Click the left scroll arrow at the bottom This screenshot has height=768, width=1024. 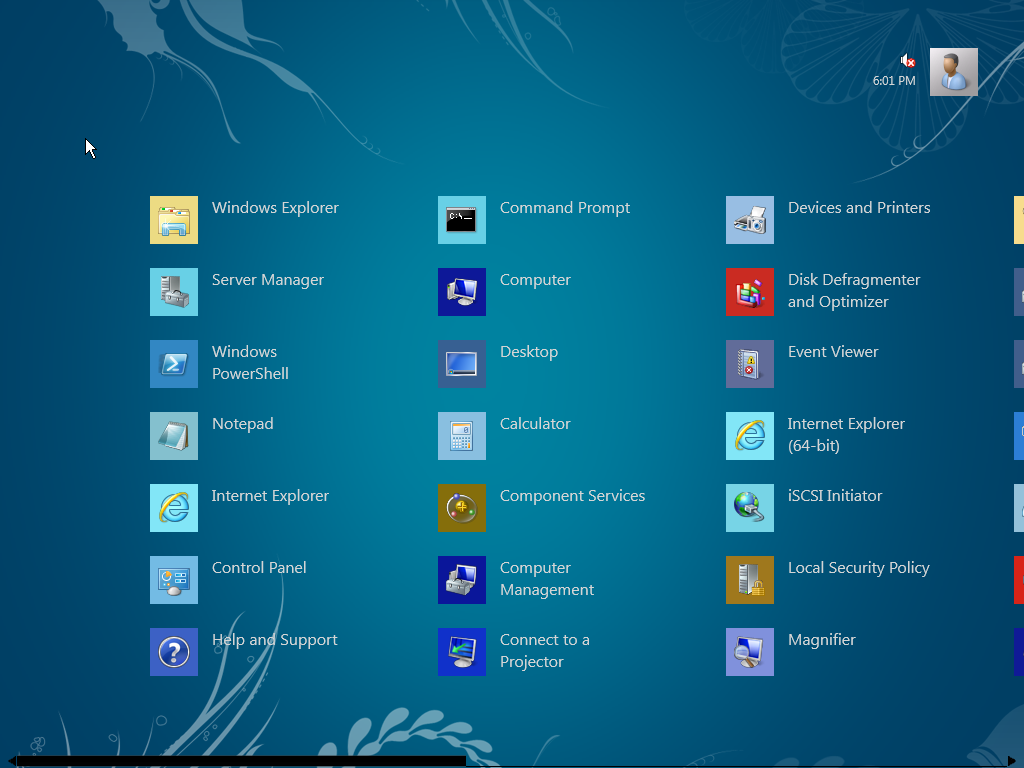pyautogui.click(x=12, y=761)
